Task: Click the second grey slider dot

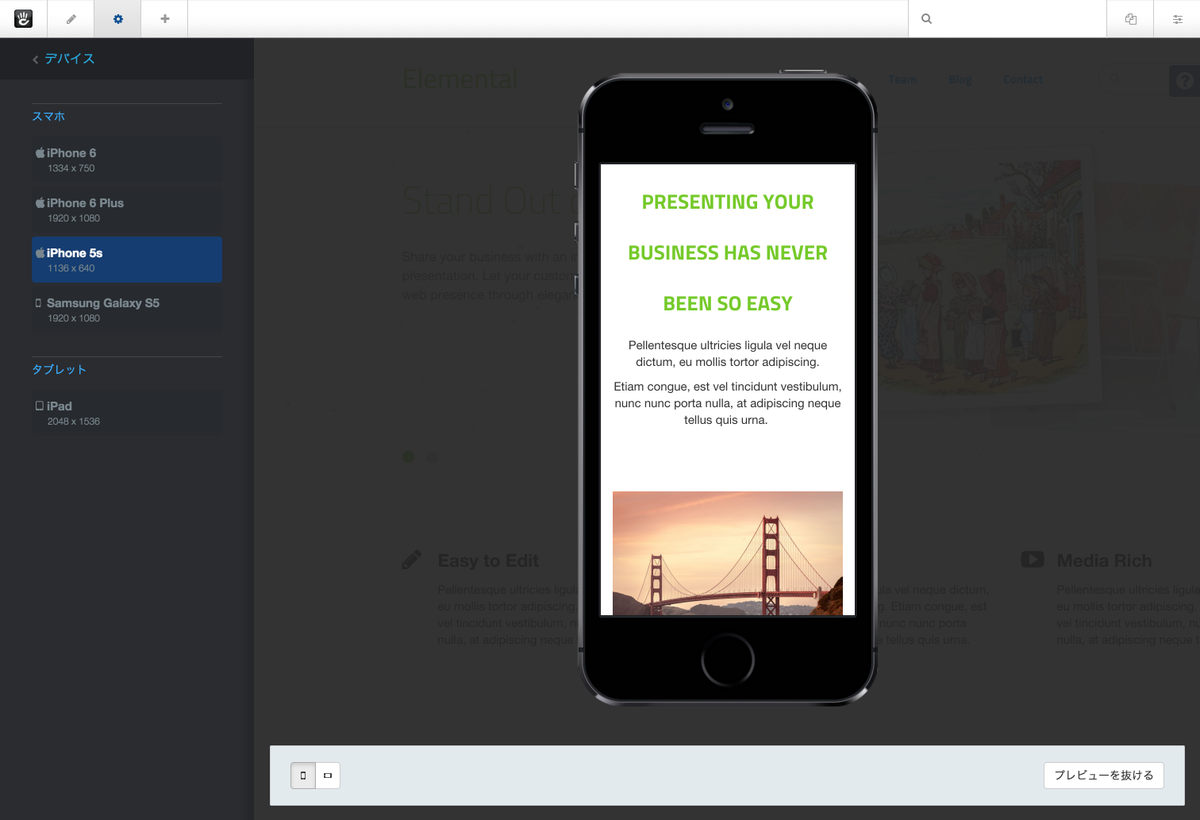Action: (432, 457)
